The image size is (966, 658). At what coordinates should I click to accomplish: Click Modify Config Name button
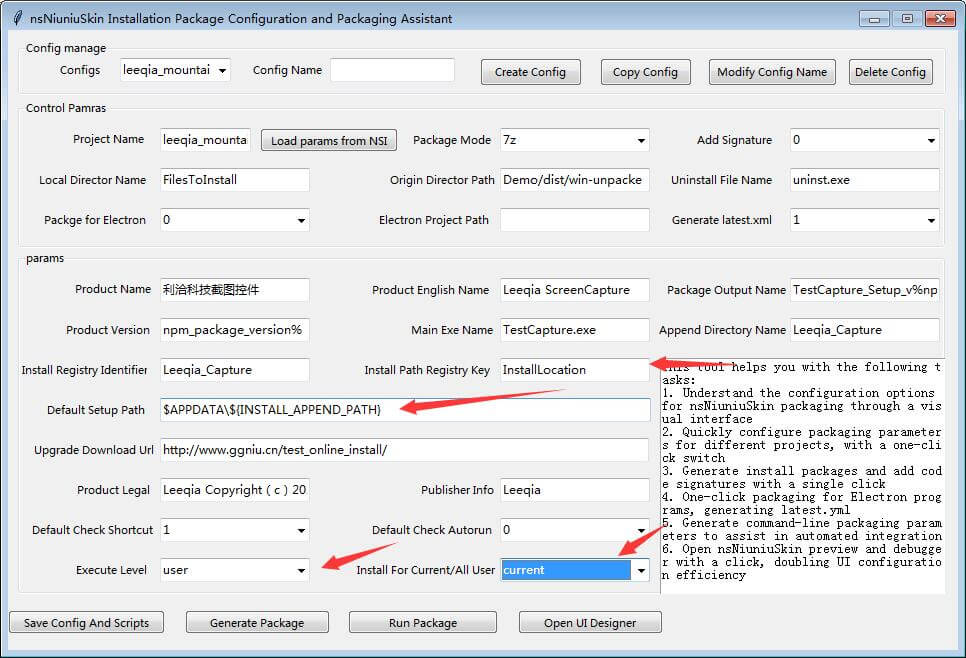click(x=772, y=72)
